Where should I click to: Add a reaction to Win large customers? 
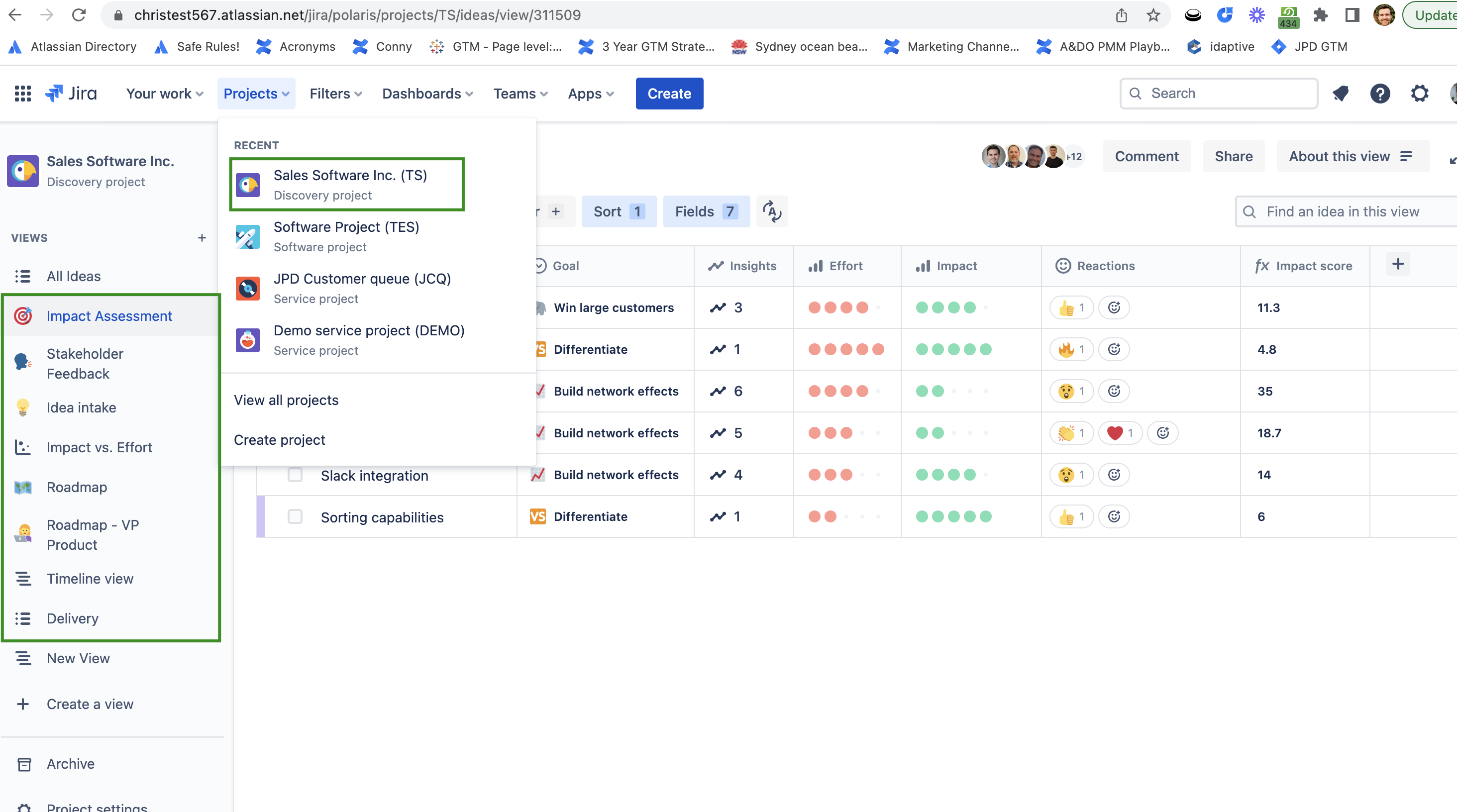click(1114, 307)
